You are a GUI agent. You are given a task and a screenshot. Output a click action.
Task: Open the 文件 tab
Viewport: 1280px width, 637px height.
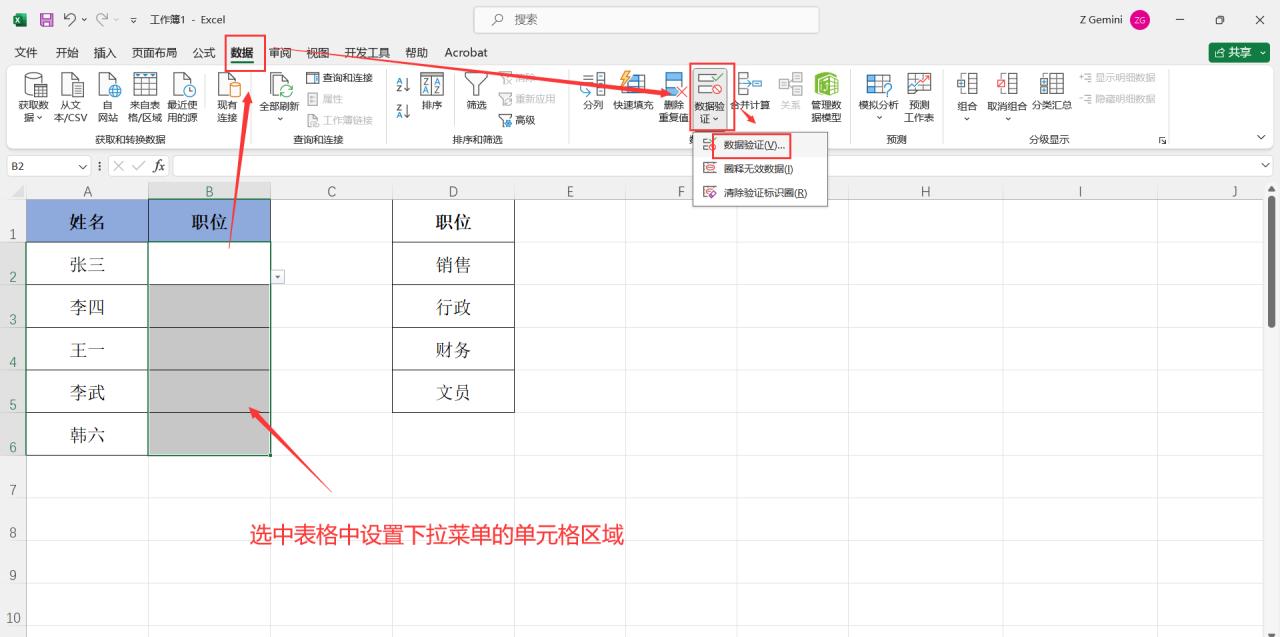click(x=26, y=53)
